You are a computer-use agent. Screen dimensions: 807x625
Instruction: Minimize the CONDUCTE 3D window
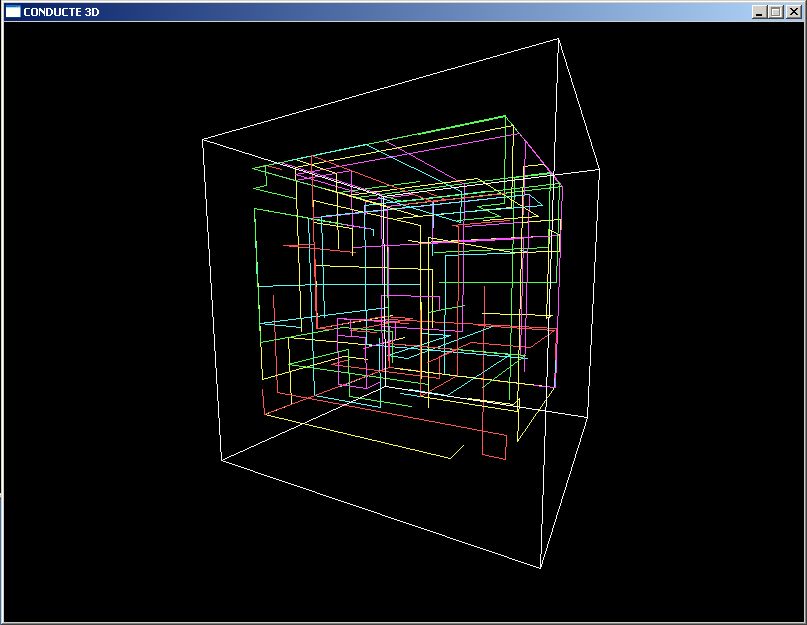(759, 12)
